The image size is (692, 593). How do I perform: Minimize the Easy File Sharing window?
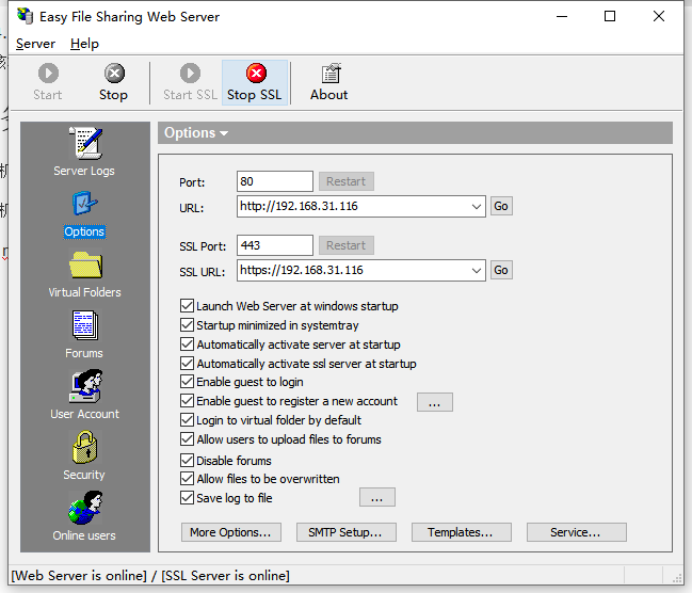click(562, 17)
